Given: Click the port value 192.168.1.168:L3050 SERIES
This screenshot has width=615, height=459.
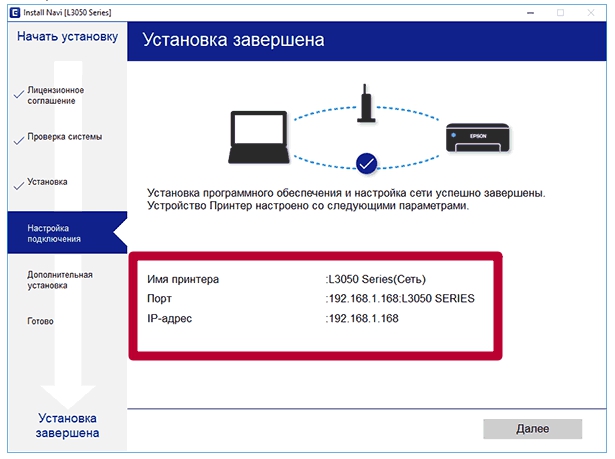Looking at the screenshot, I should (400, 299).
